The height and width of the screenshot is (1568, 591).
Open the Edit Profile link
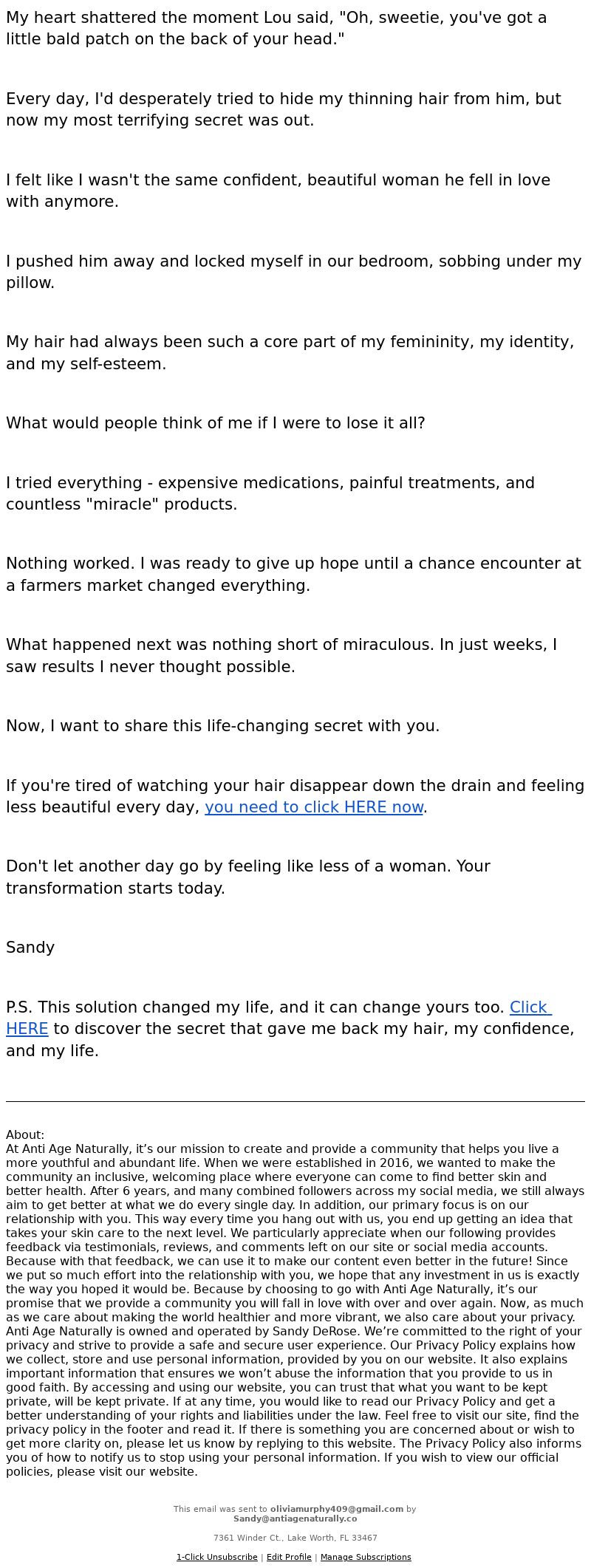tap(289, 1557)
